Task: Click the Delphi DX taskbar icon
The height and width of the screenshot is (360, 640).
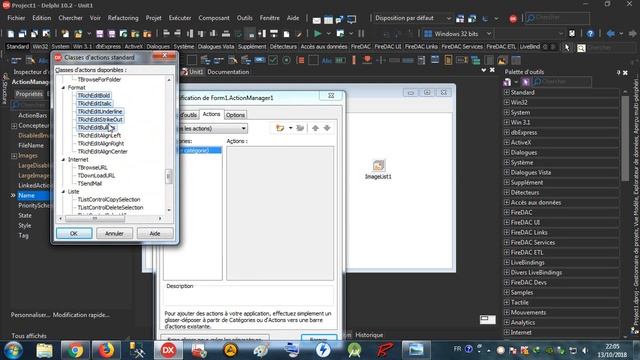Action: pos(168,350)
